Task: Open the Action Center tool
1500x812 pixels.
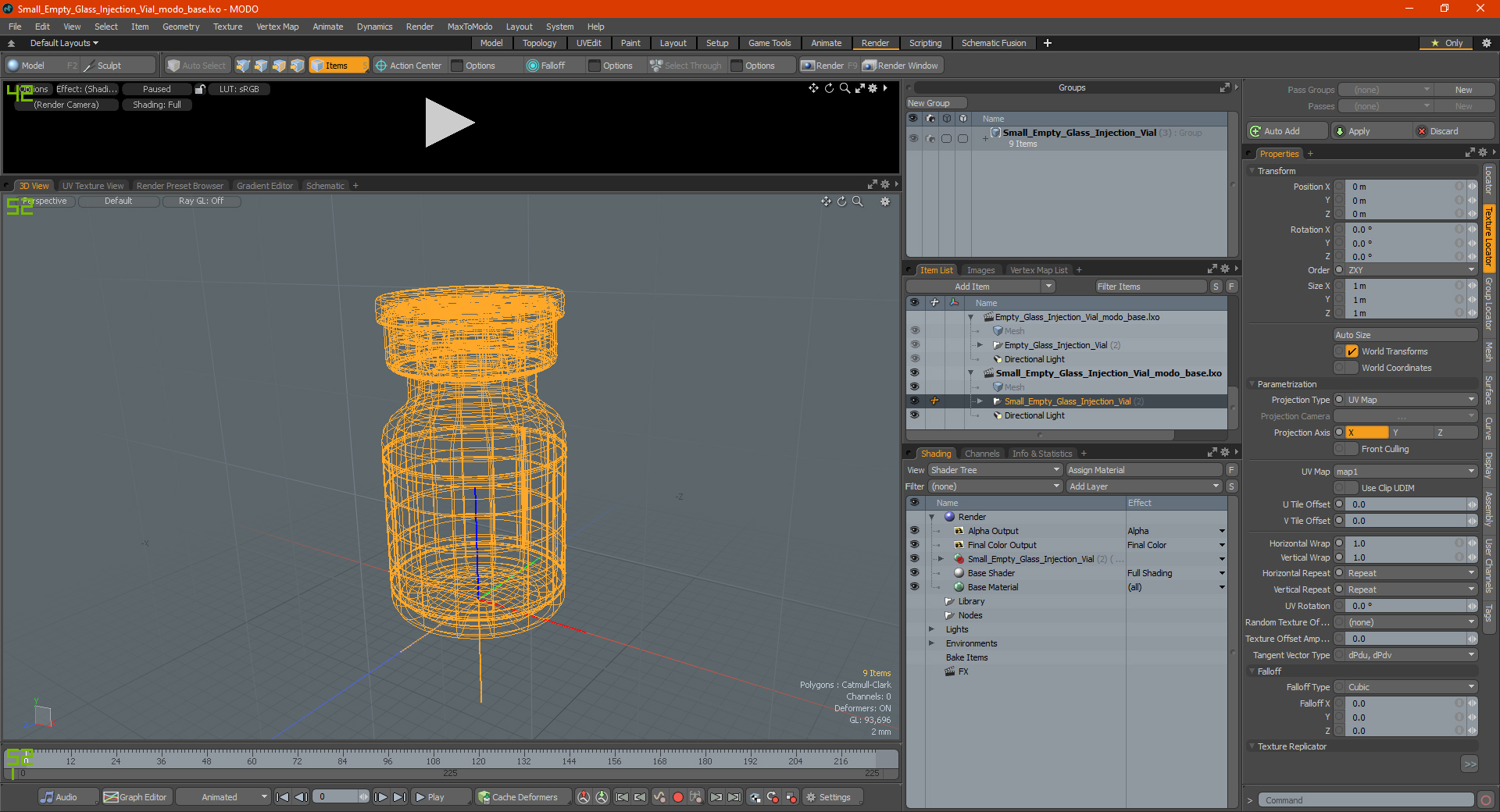Action: 408,66
